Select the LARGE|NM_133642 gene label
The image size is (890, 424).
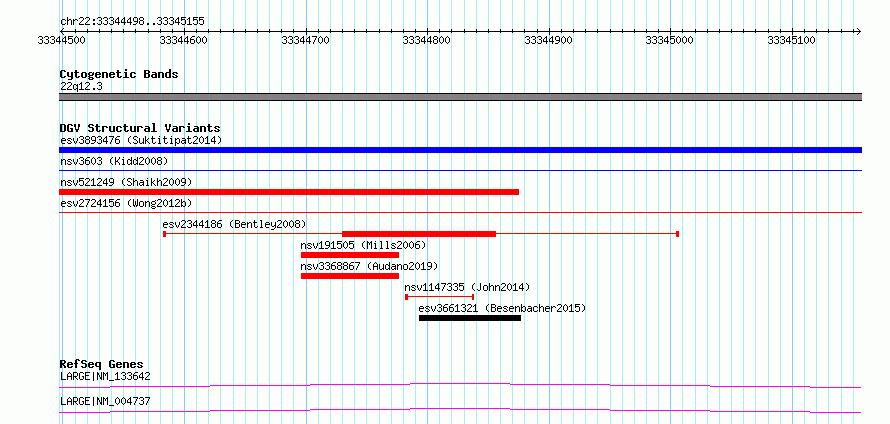click(x=105, y=376)
